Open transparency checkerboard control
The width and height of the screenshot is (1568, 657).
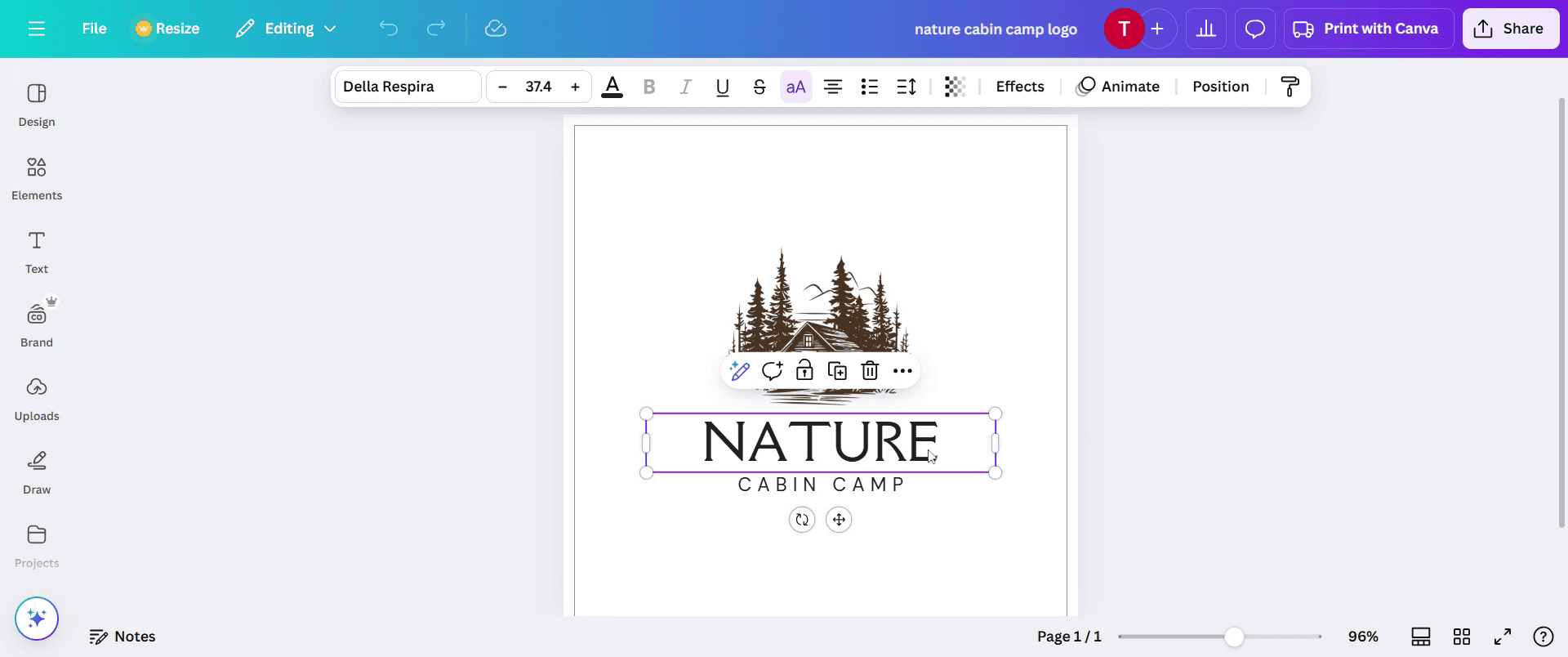[955, 87]
